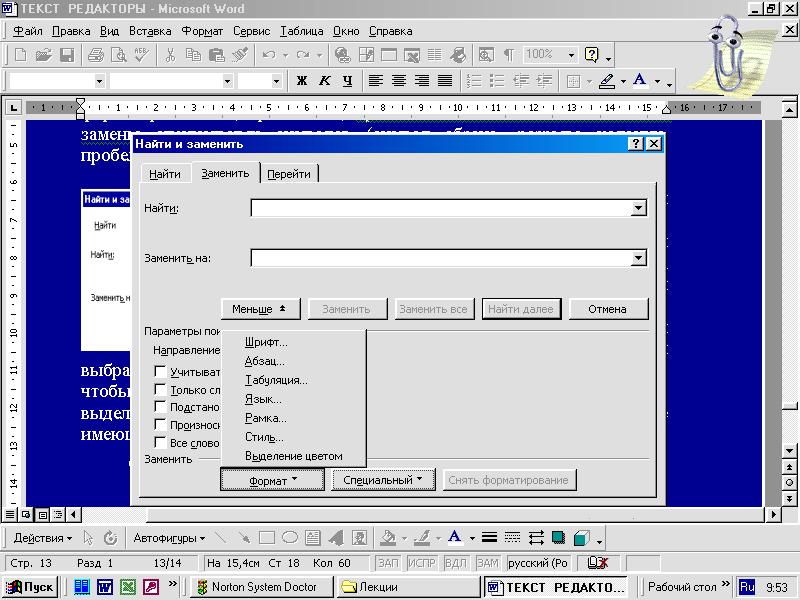Image resolution: width=800 pixels, height=600 pixels.
Task: Click into the 'Заменить на' text field
Action: pos(441,258)
